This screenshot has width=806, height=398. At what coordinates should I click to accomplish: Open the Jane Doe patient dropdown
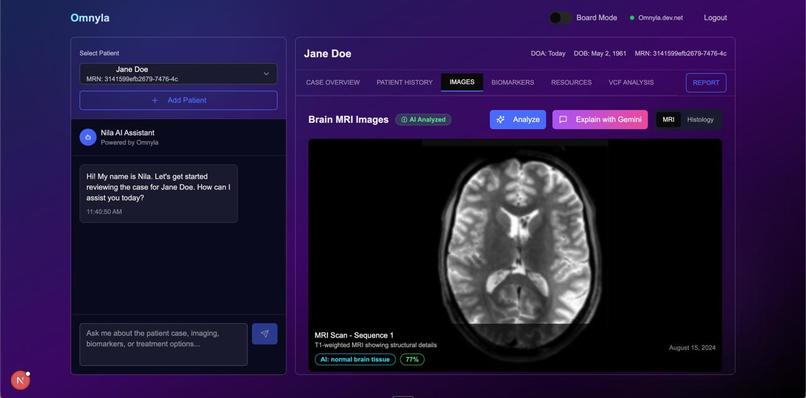pyautogui.click(x=178, y=74)
